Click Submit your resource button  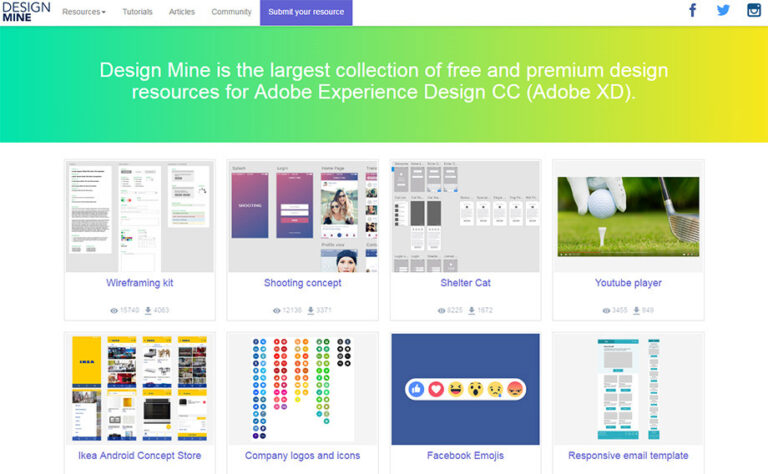coord(306,12)
